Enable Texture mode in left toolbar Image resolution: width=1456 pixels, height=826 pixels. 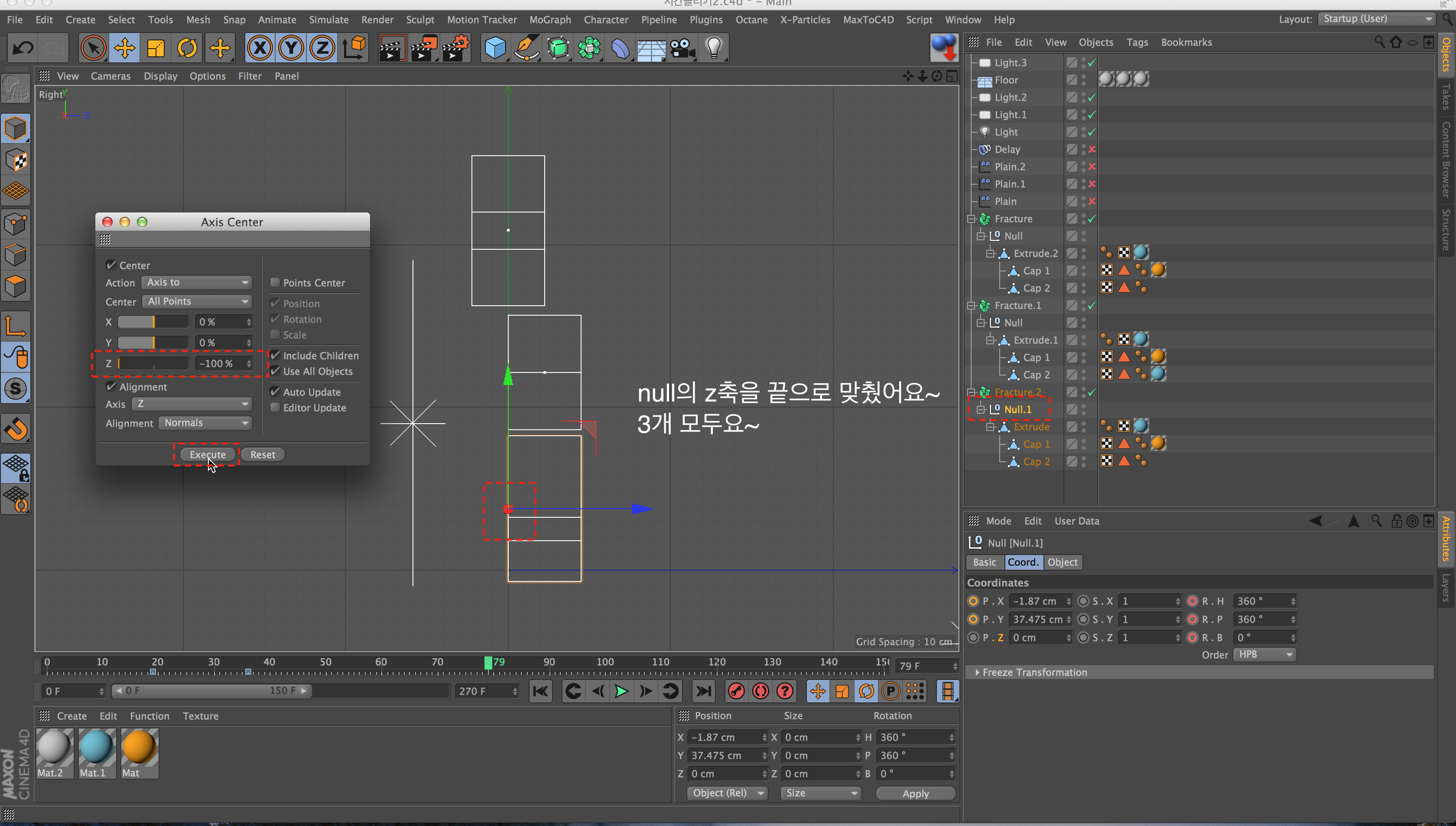coord(15,160)
